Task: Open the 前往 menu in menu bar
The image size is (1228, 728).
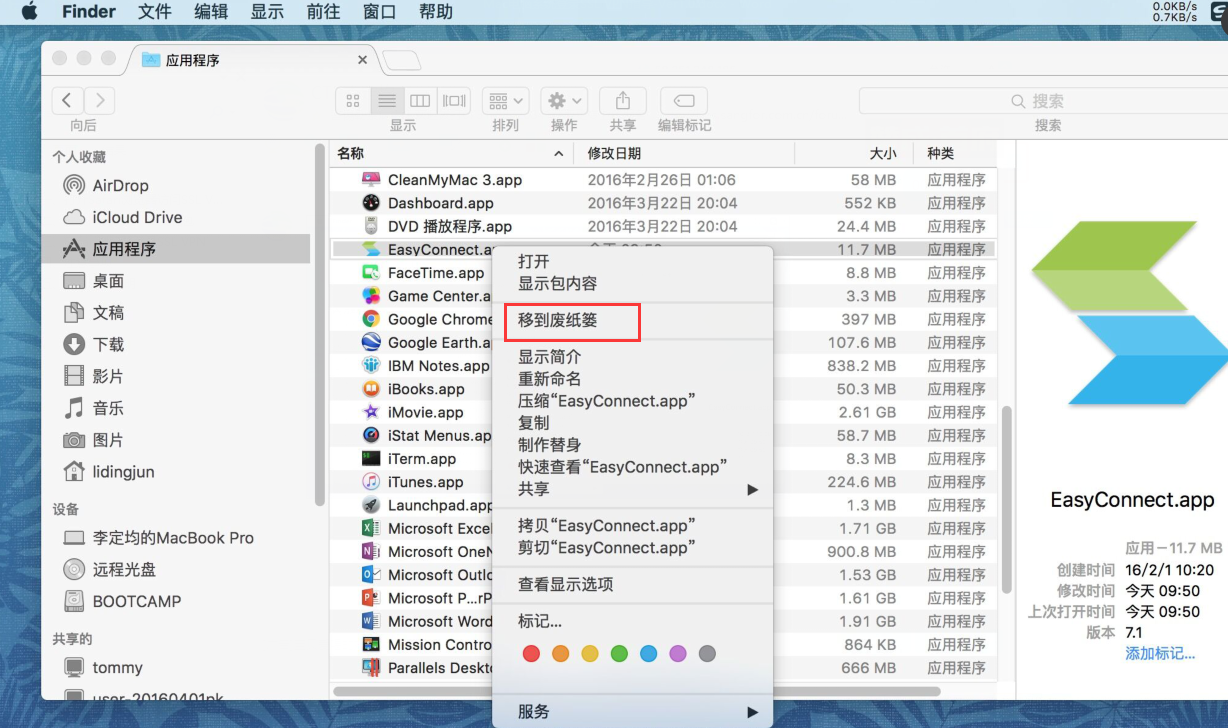Action: [322, 12]
